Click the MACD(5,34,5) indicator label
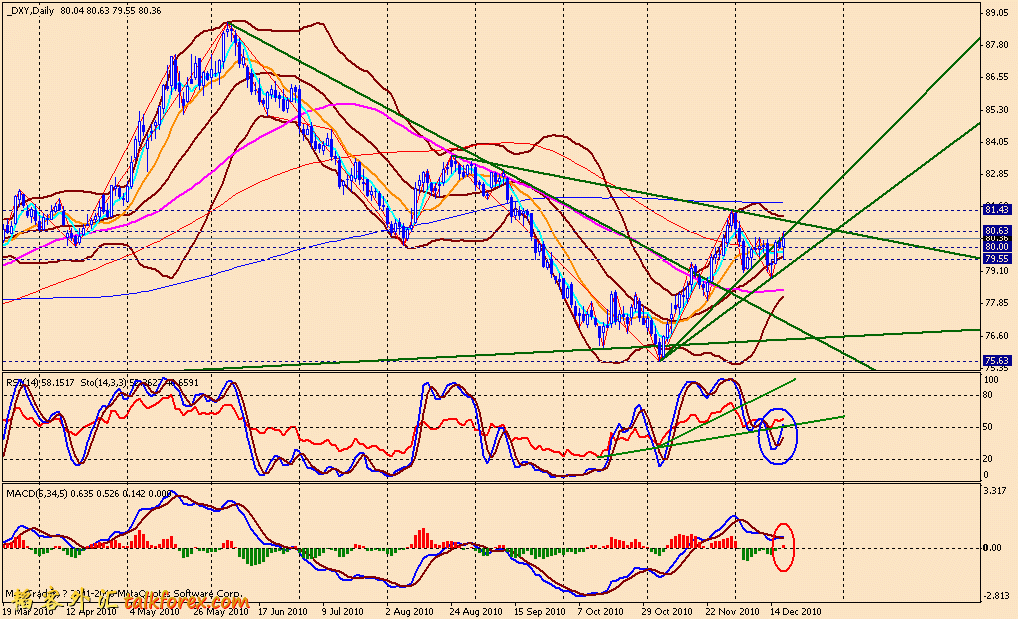Viewport: 1018px width, 619px height. pos(37,494)
